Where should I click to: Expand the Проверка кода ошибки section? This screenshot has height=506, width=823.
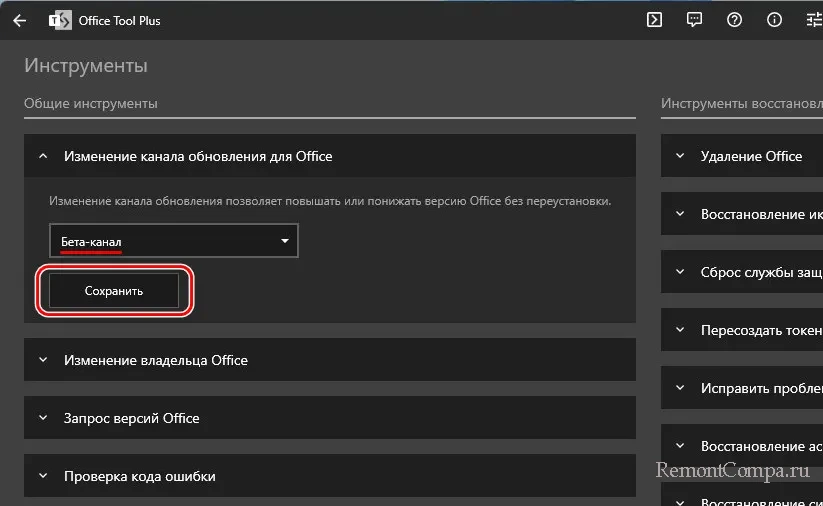coord(42,476)
